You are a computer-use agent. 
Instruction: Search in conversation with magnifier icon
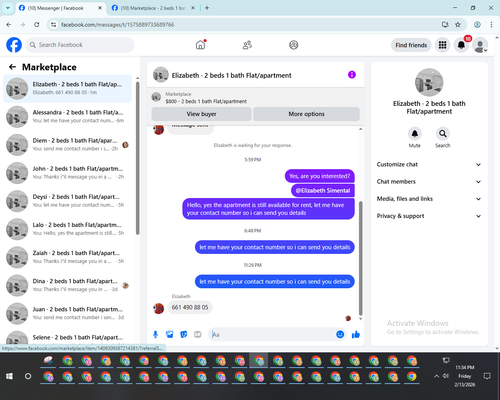443,134
